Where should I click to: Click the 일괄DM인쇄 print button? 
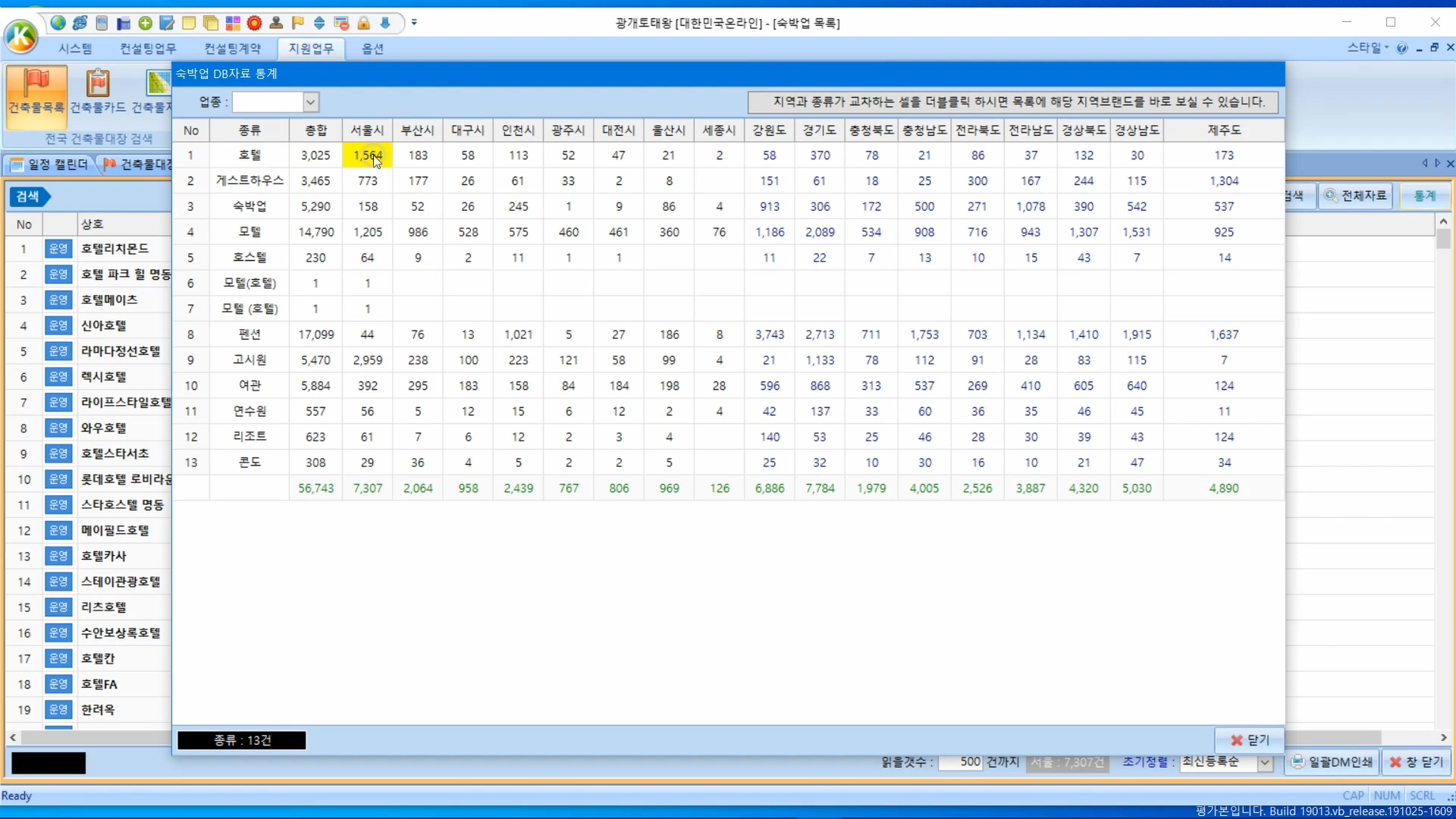(x=1332, y=762)
